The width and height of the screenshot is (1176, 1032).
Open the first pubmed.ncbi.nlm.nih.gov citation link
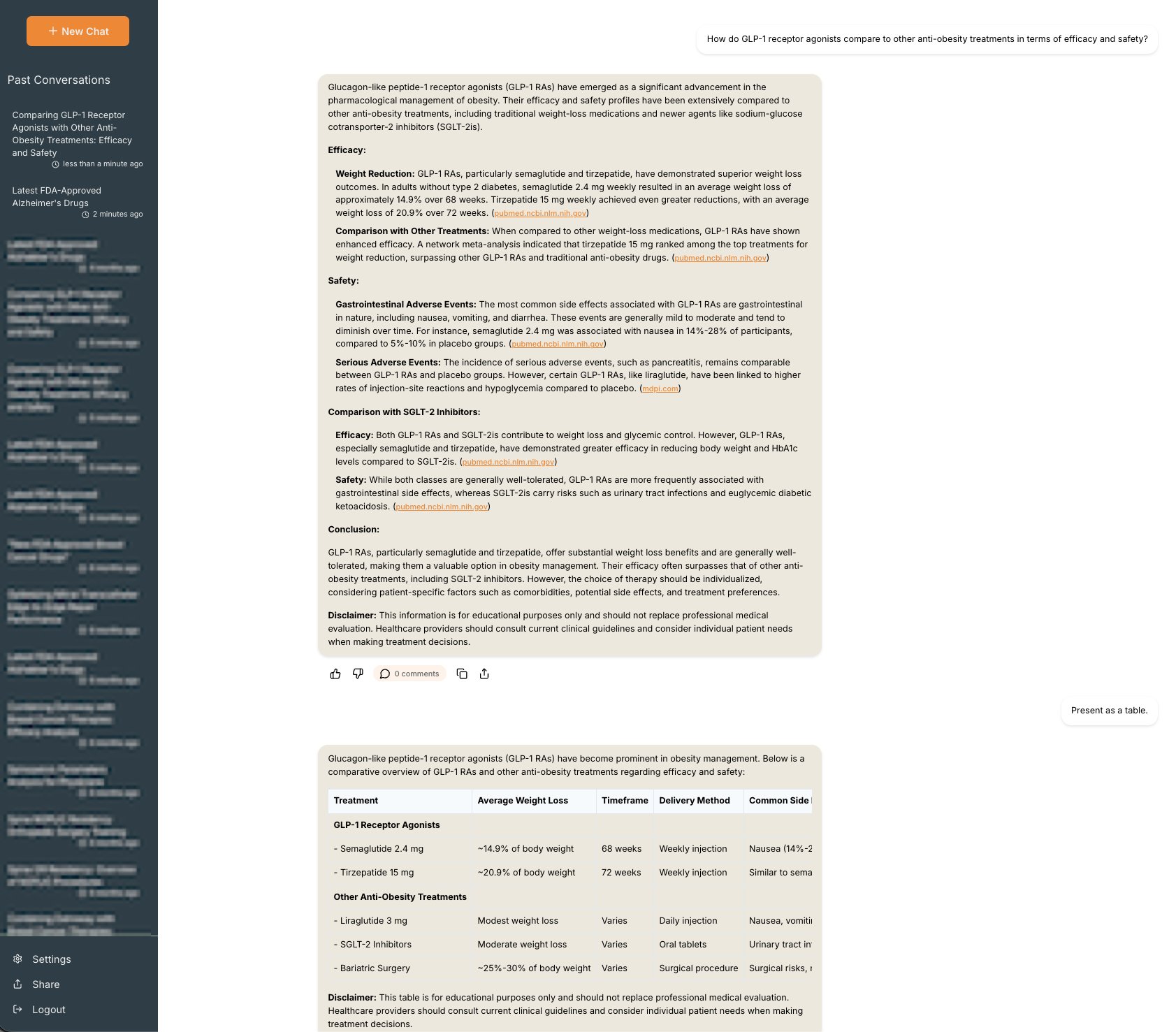pos(541,213)
